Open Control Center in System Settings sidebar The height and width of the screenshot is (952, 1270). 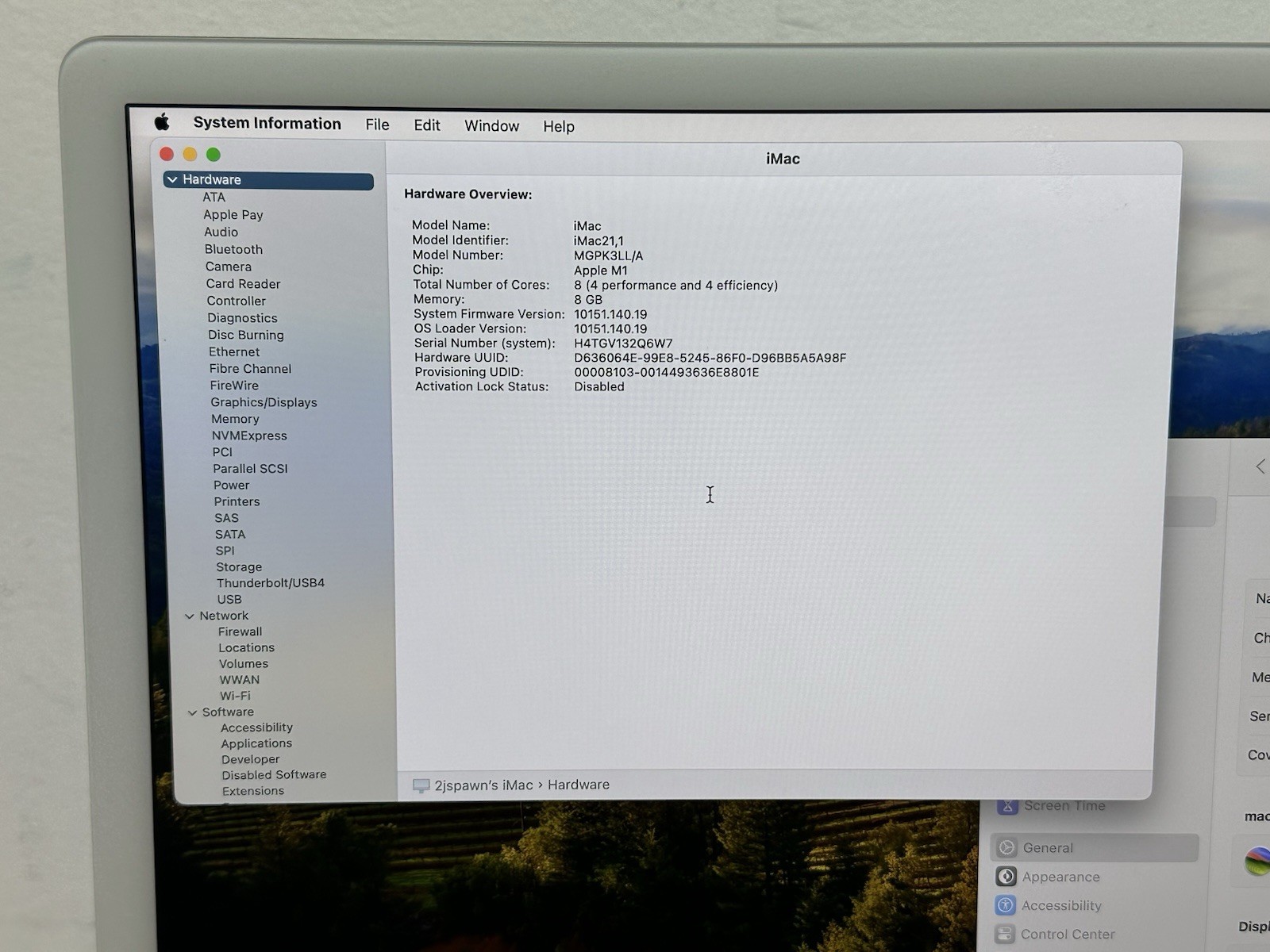[1068, 934]
